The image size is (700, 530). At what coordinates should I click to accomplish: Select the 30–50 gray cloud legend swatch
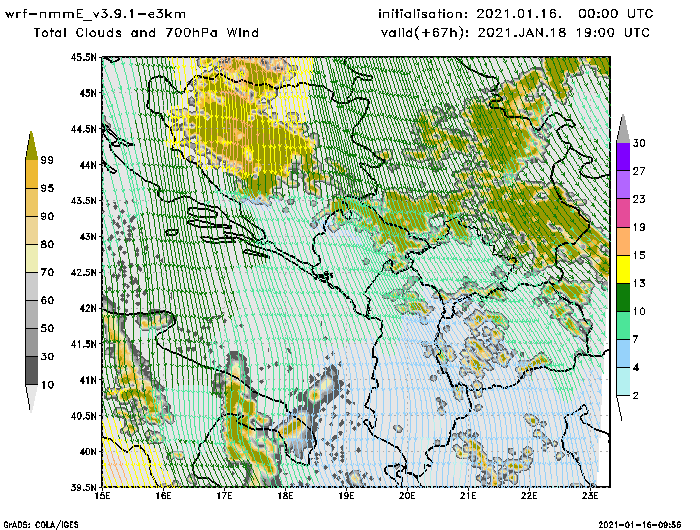tap(32, 342)
